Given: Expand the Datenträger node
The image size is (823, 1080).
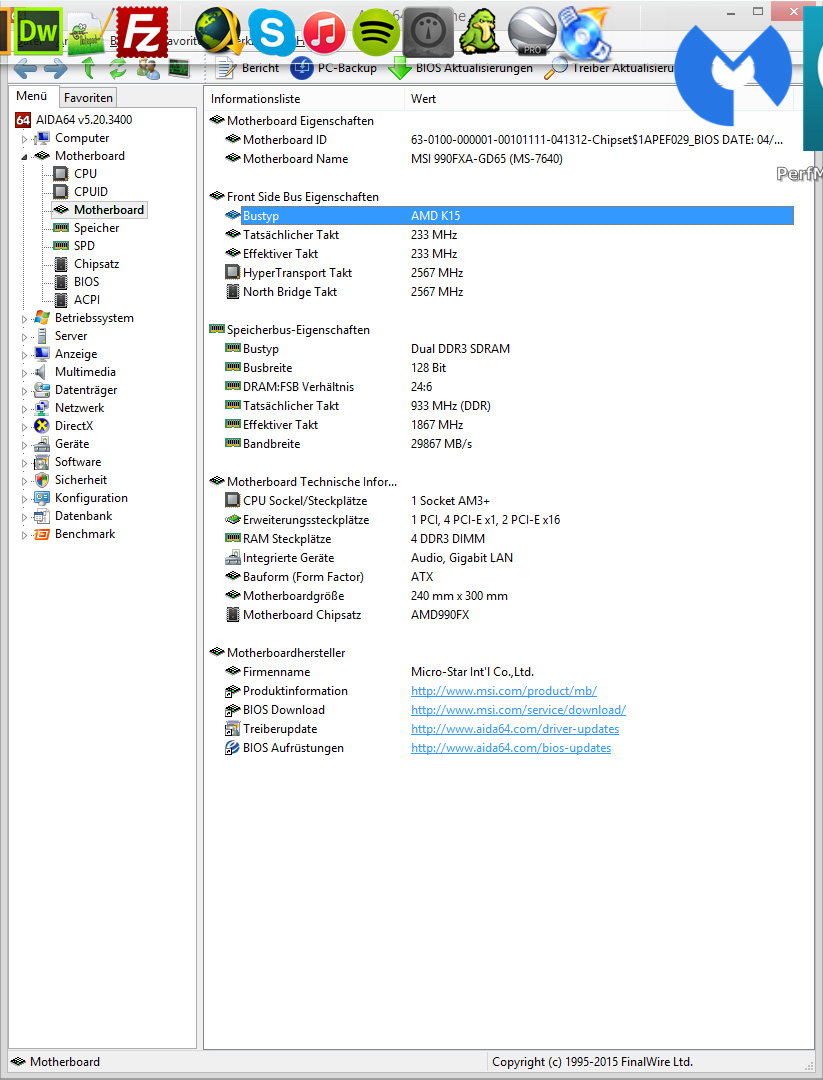Looking at the screenshot, I should click(x=24, y=391).
